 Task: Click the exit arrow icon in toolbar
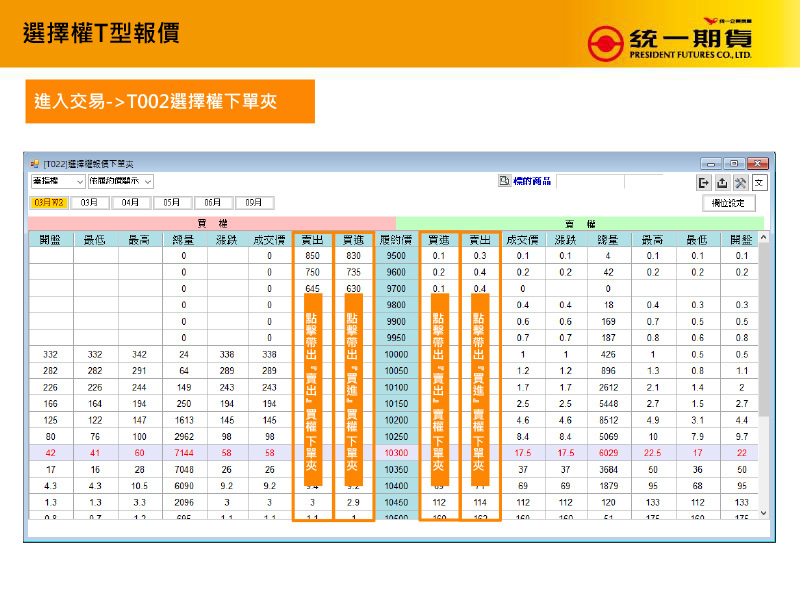[x=704, y=183]
